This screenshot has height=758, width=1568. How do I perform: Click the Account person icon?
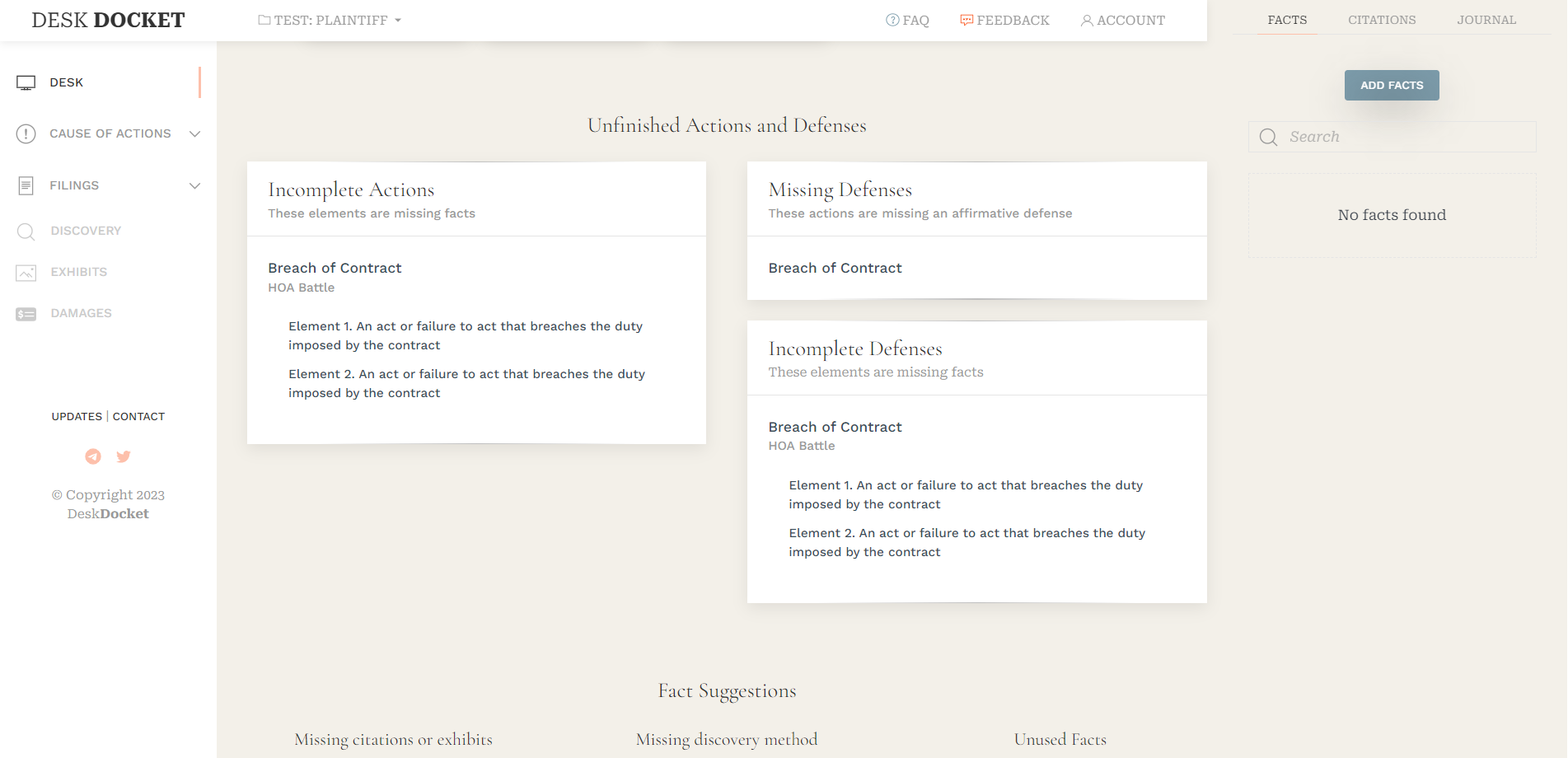tap(1087, 21)
